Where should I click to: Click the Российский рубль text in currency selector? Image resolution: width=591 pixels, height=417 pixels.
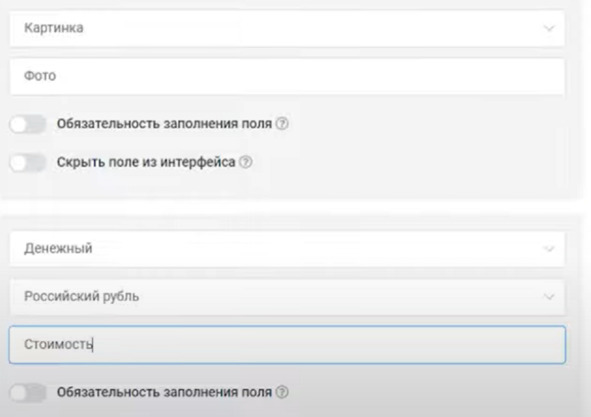coord(81,296)
